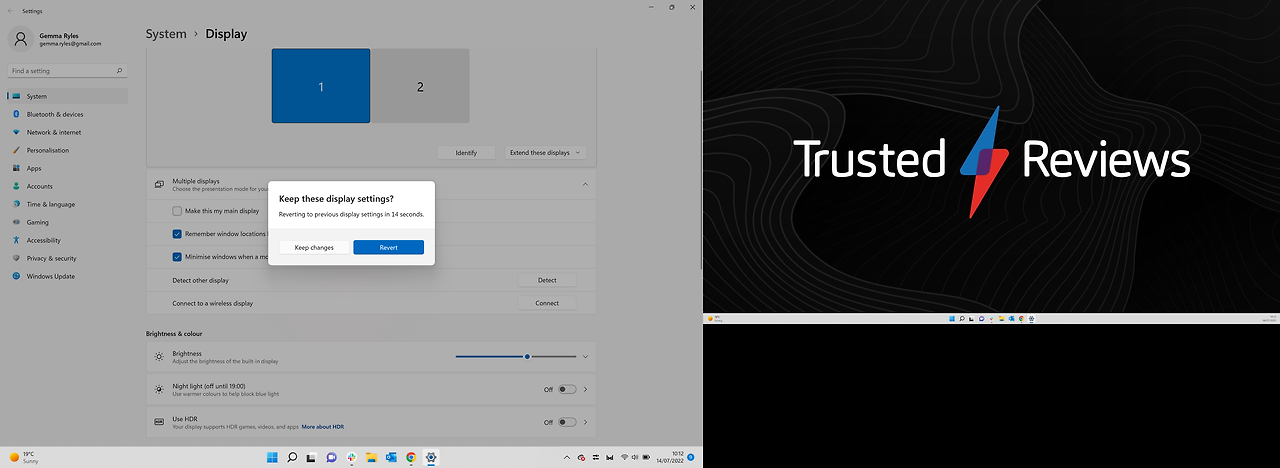The height and width of the screenshot is (468, 1280).
Task: Open Google Chrome from the main taskbar
Action: point(411,457)
